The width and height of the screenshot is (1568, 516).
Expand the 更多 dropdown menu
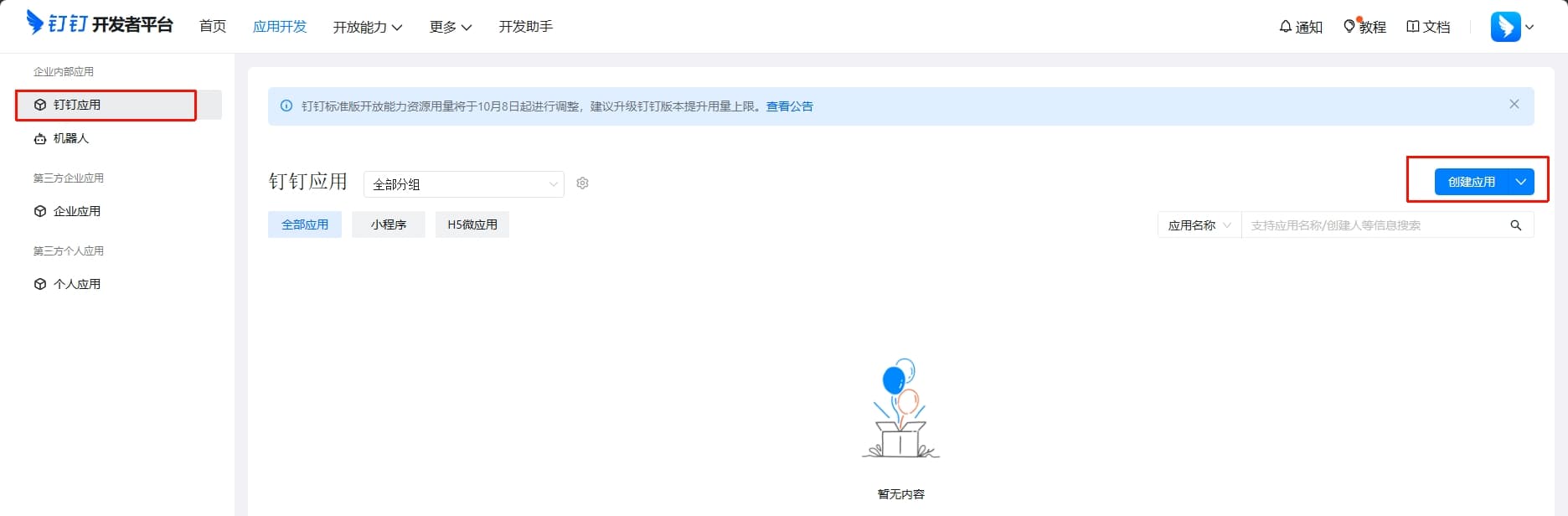[x=451, y=27]
